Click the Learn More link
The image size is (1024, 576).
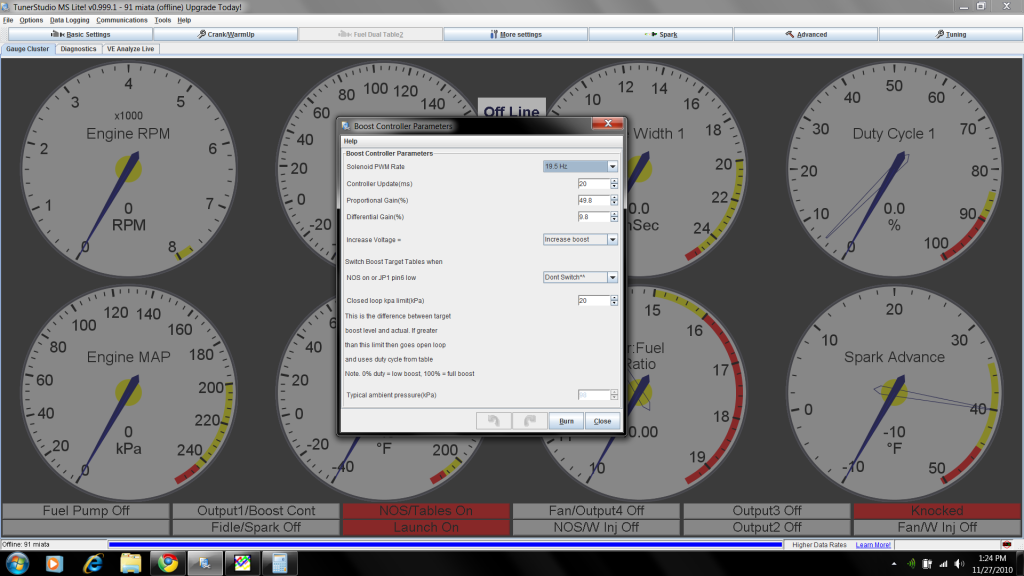click(x=872, y=543)
